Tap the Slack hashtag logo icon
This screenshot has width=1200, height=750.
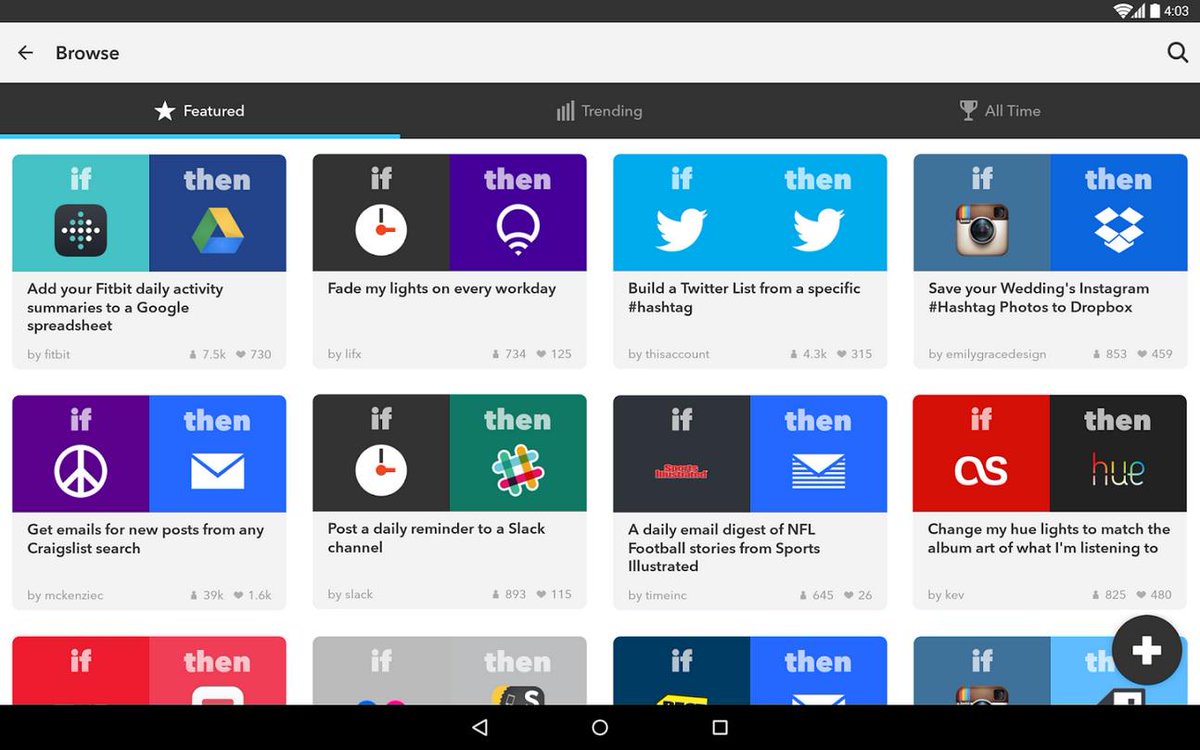tap(518, 471)
